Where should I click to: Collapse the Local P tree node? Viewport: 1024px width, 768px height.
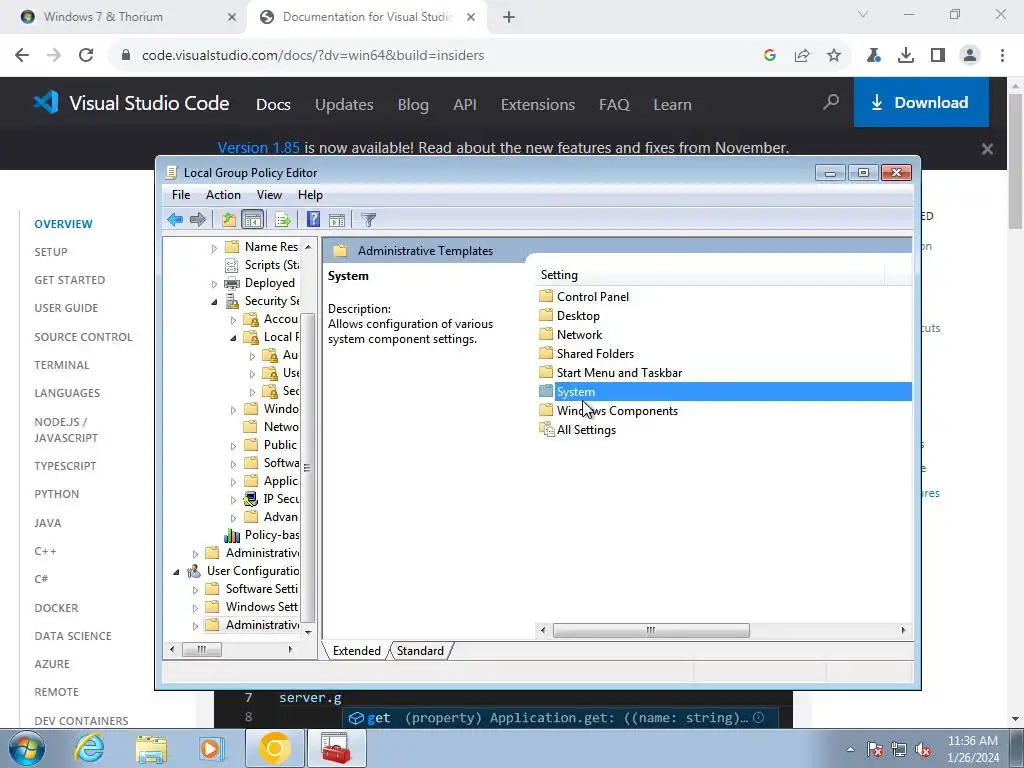pos(233,338)
